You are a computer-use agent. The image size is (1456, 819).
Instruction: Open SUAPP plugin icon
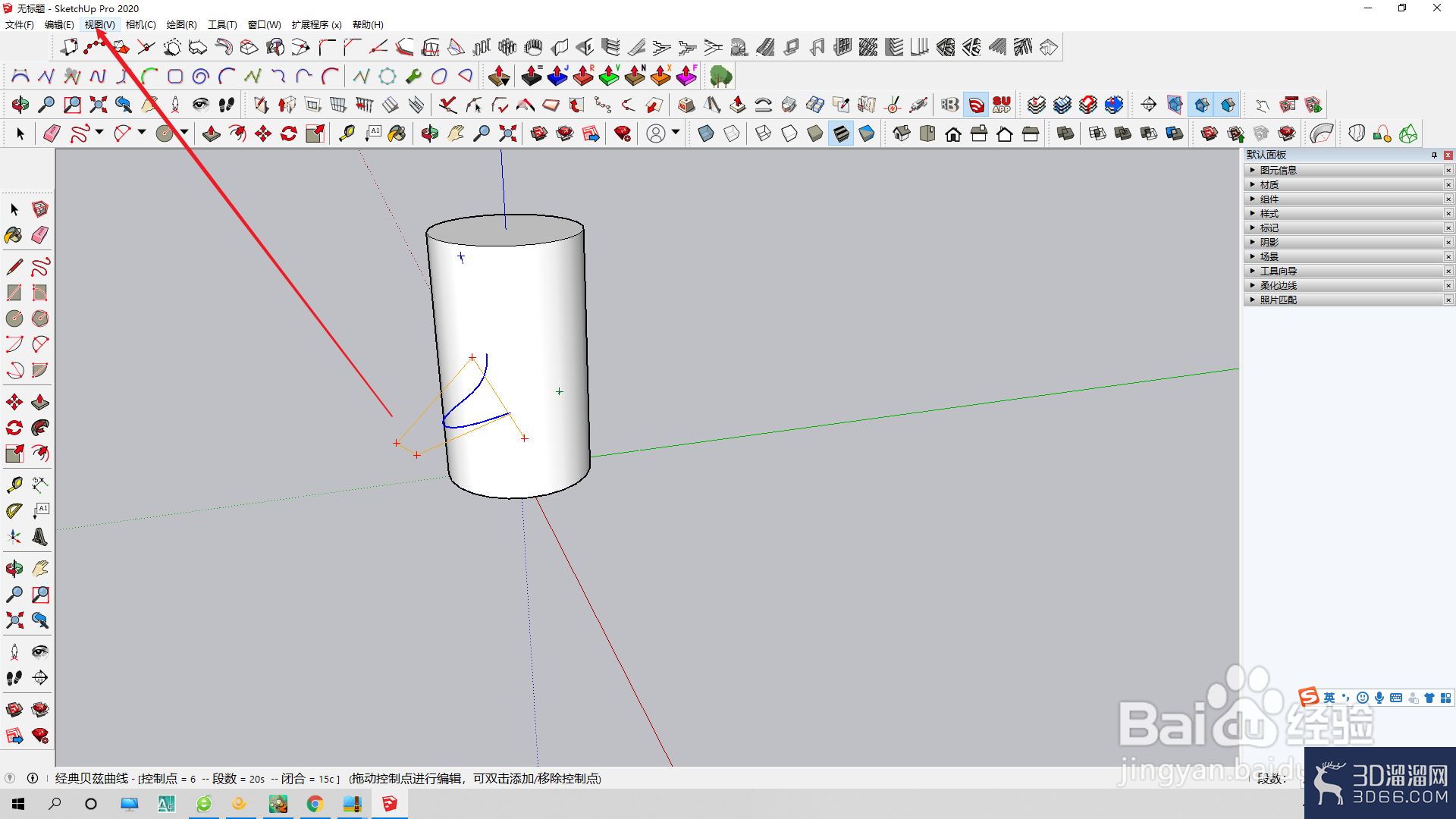[1002, 105]
